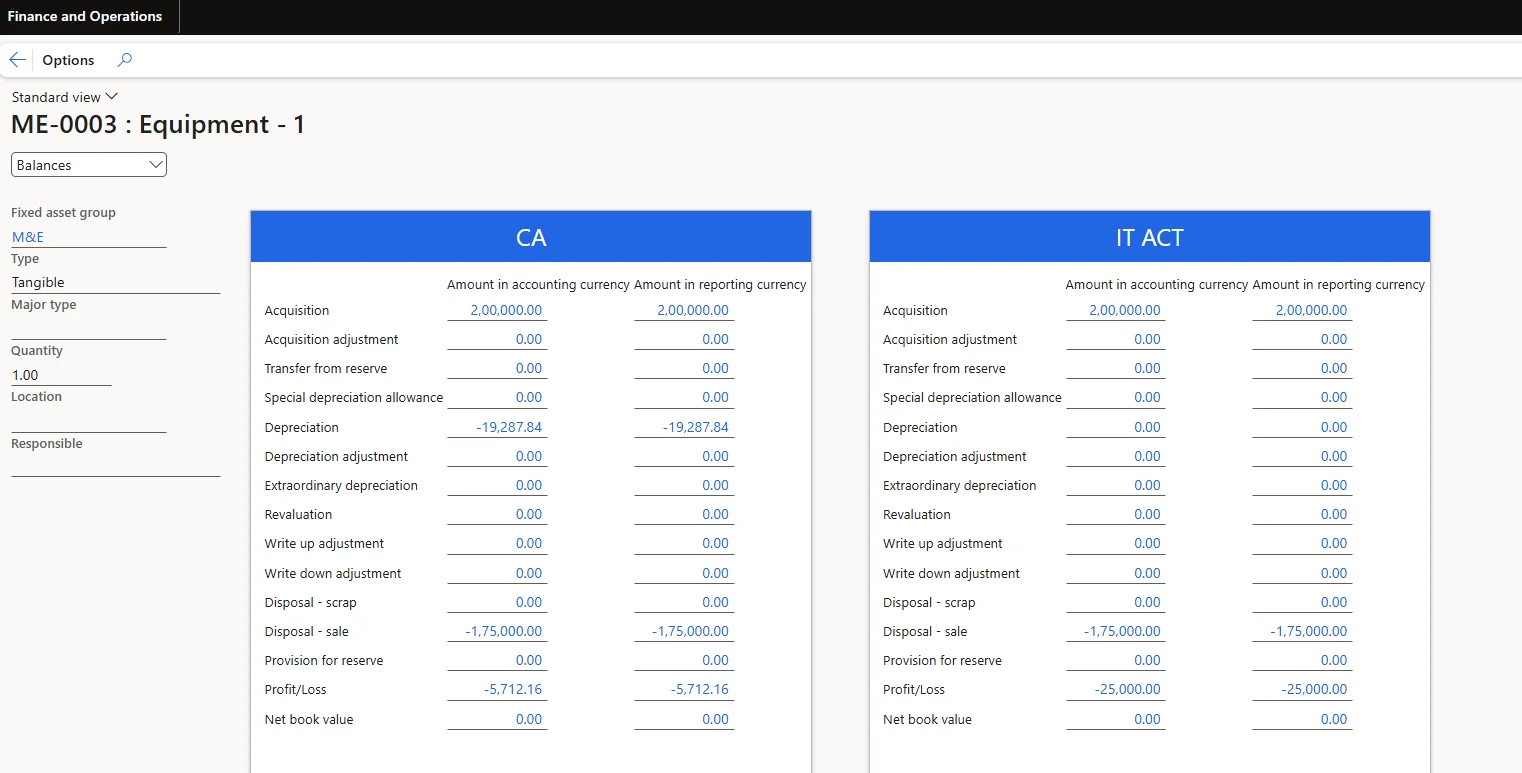Screen dimensions: 1522x773
Task: Open IT ACT Acquisition accounting currency amount
Action: 1115,310
